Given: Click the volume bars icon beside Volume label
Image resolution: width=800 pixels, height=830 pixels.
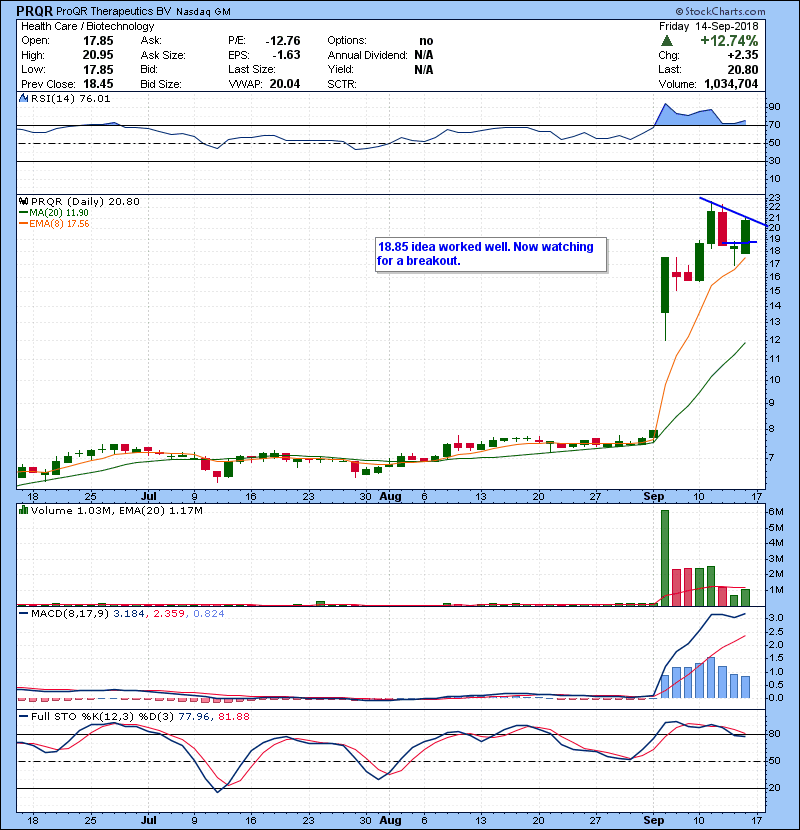Looking at the screenshot, I should (x=23, y=510).
